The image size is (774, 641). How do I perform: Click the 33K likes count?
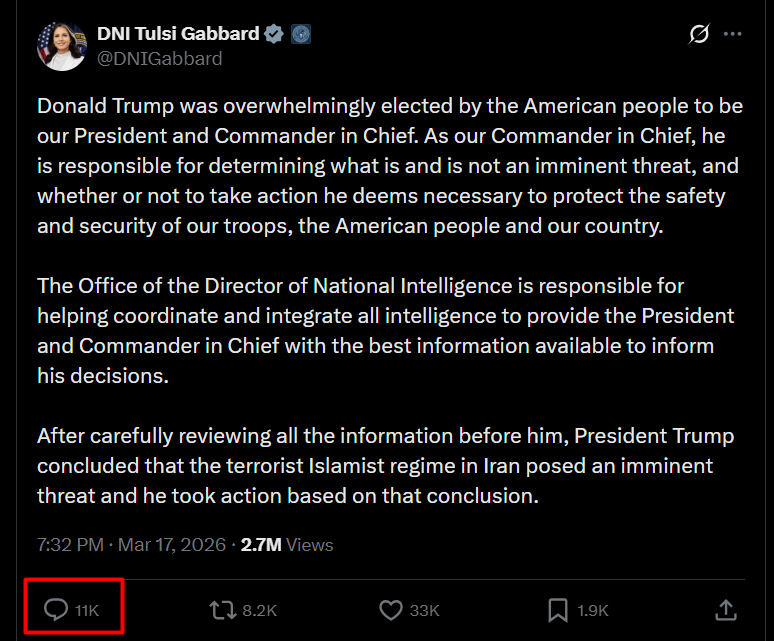point(424,610)
